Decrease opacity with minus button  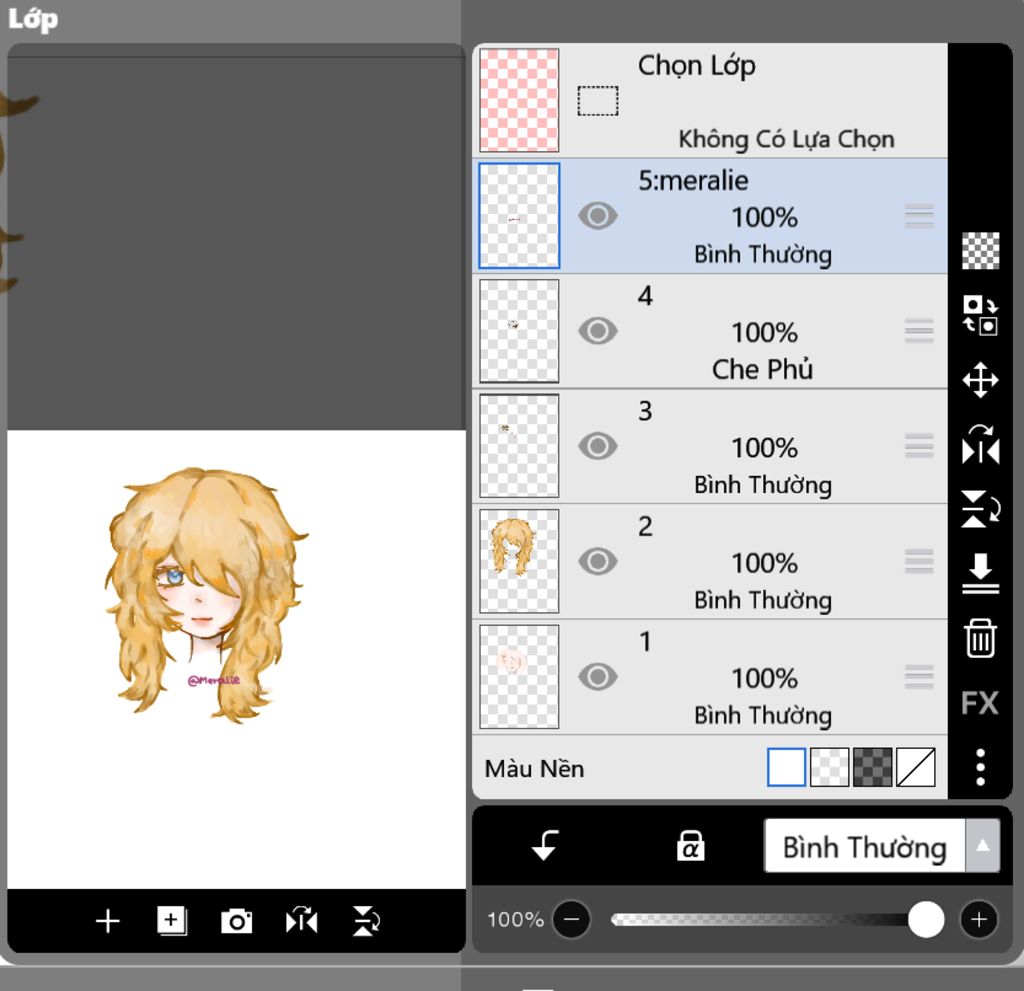click(x=571, y=919)
